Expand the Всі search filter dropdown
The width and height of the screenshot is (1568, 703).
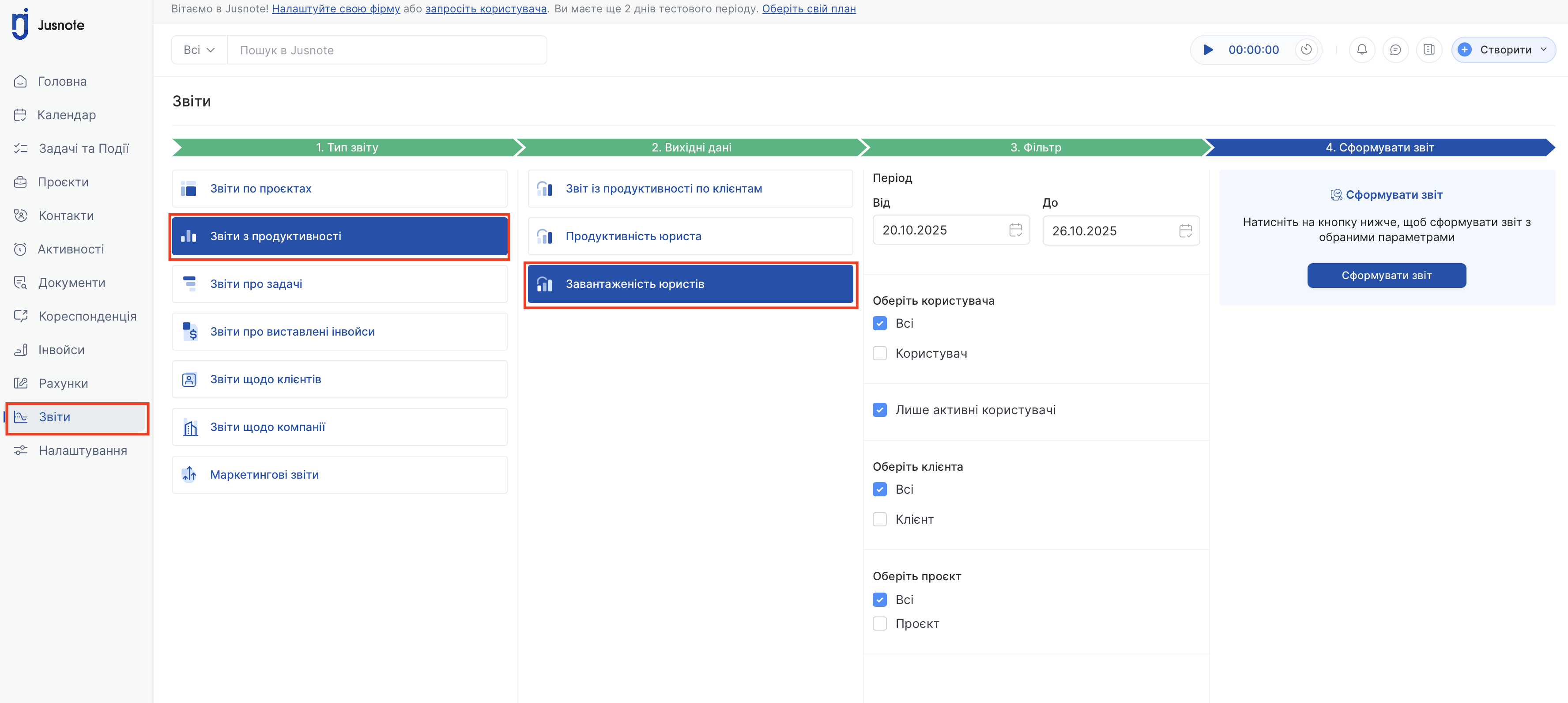click(x=199, y=50)
